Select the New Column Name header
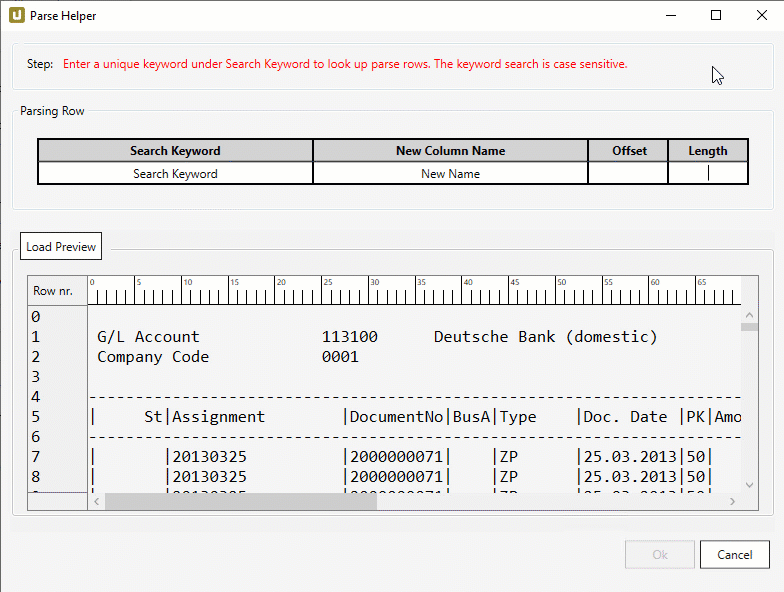 (450, 150)
